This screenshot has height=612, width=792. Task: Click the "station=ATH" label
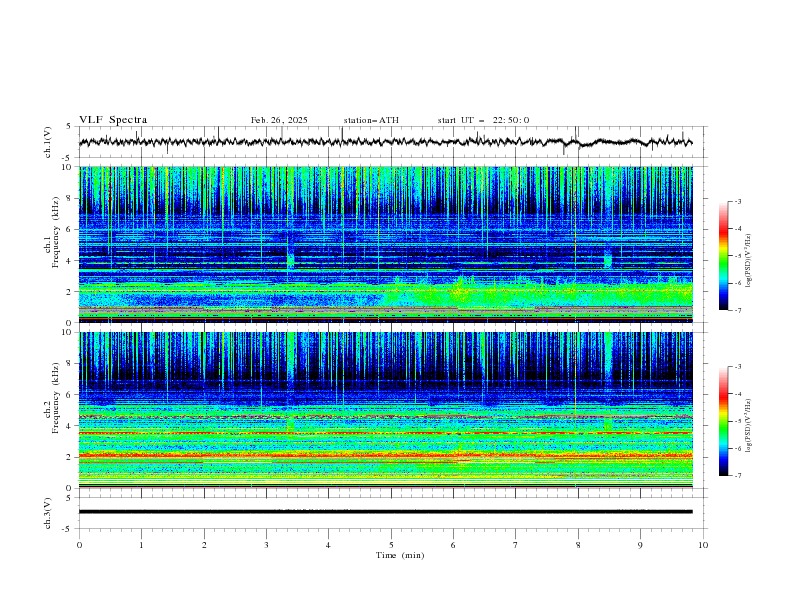(x=371, y=120)
